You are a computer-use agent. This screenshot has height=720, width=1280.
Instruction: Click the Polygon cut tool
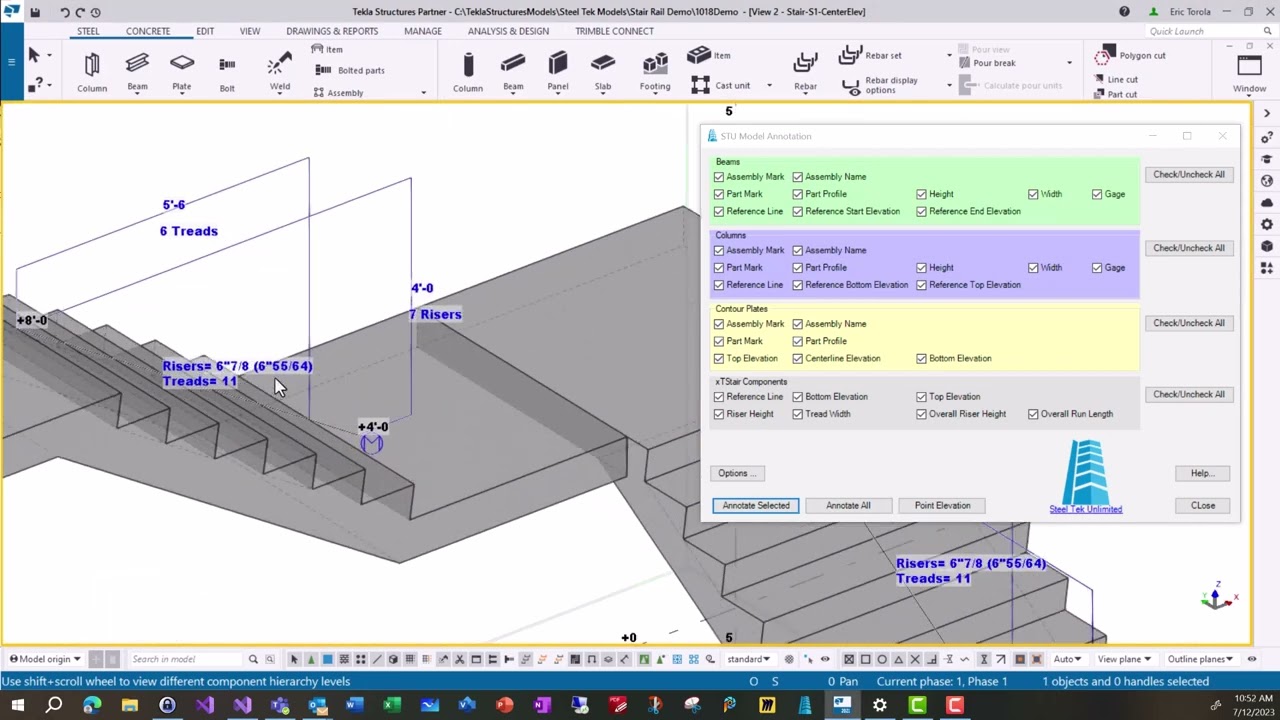point(1131,56)
